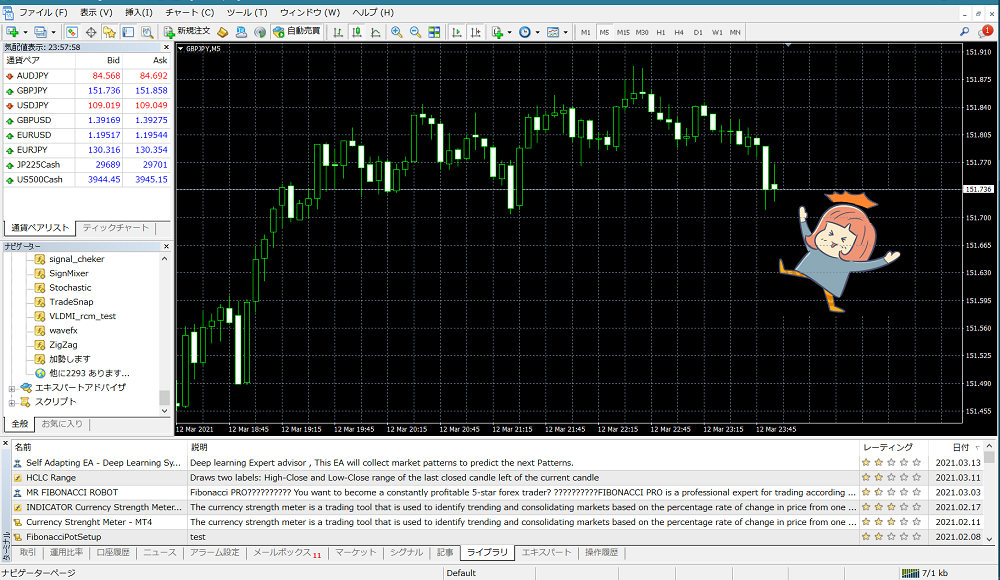Switch chart to line chart mode

(376, 32)
